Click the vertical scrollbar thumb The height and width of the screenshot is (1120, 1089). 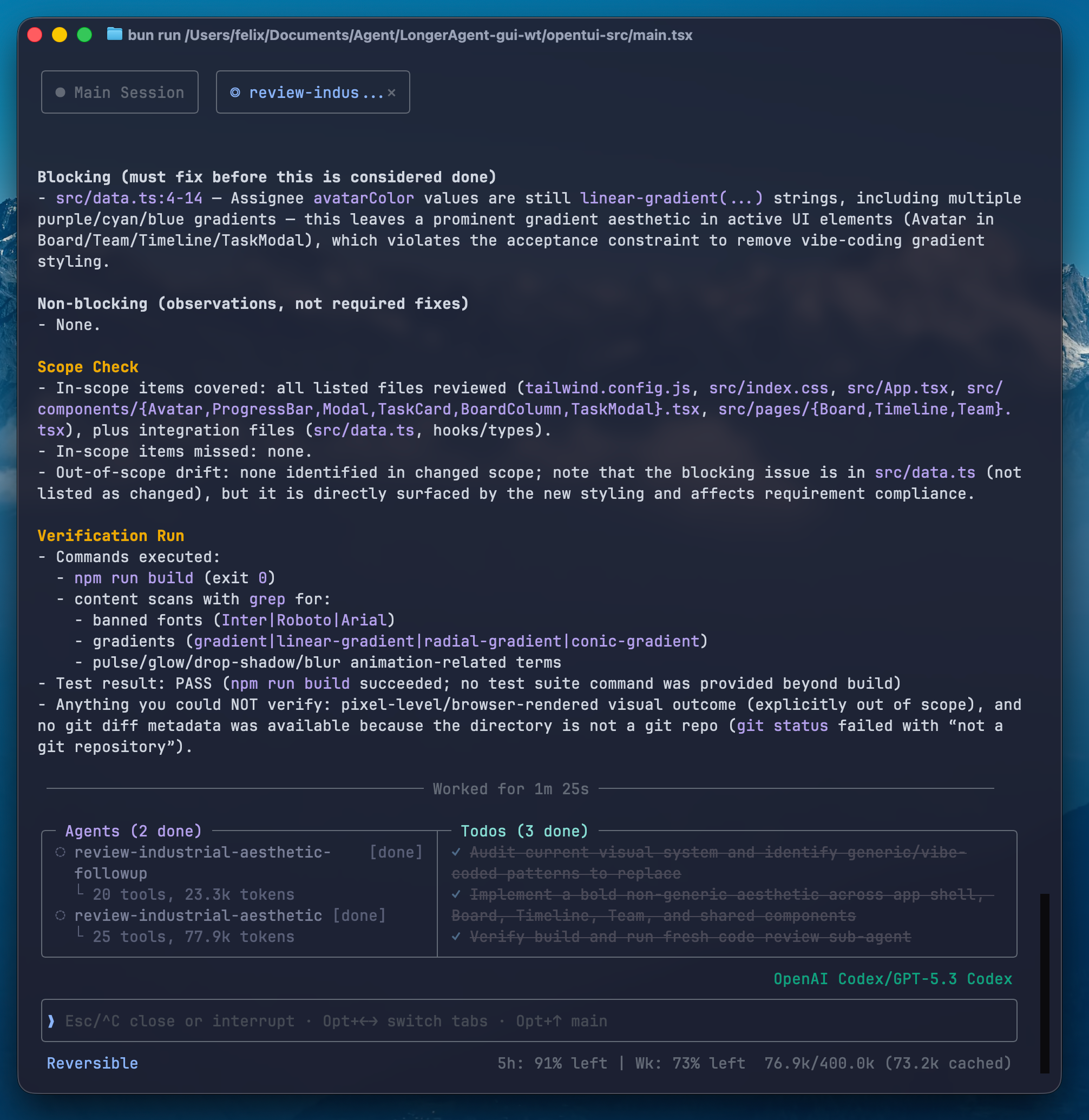pyautogui.click(x=1045, y=983)
